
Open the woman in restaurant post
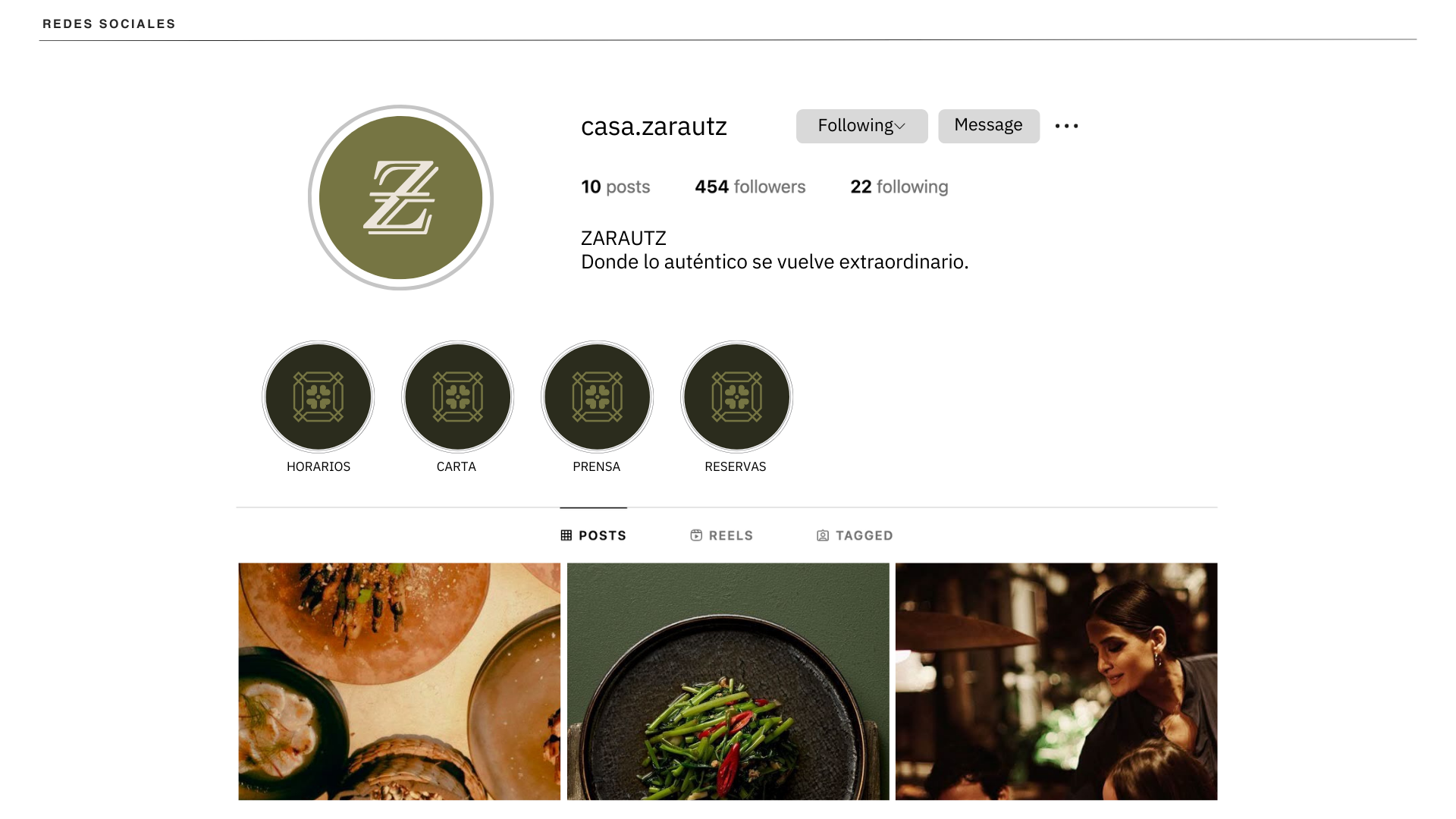point(1056,681)
